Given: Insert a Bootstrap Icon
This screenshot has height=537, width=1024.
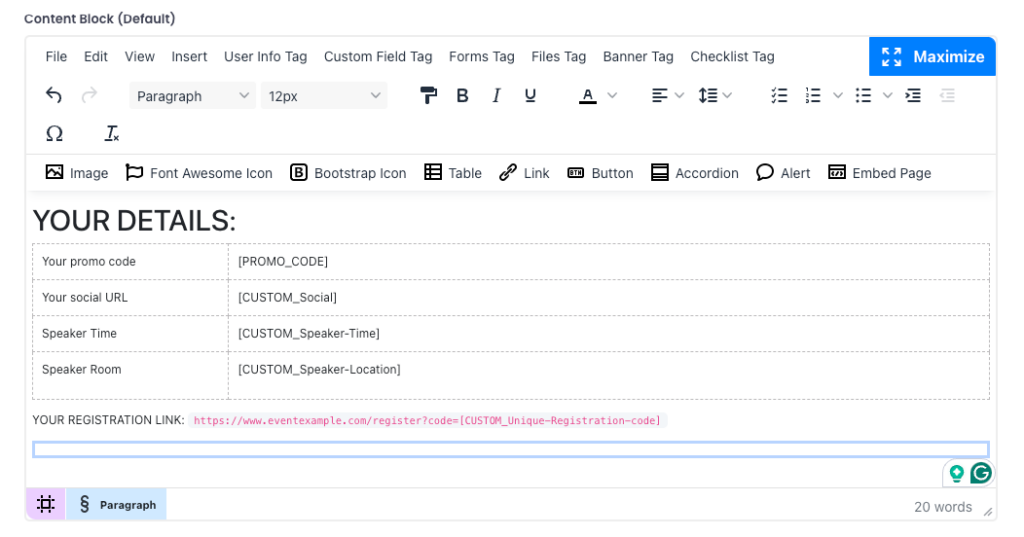Looking at the screenshot, I should pos(348,173).
